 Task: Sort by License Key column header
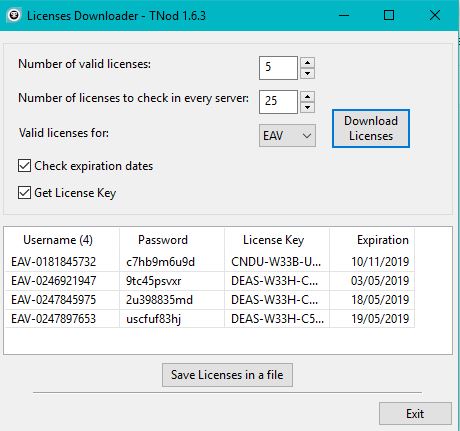pyautogui.click(x=277, y=240)
